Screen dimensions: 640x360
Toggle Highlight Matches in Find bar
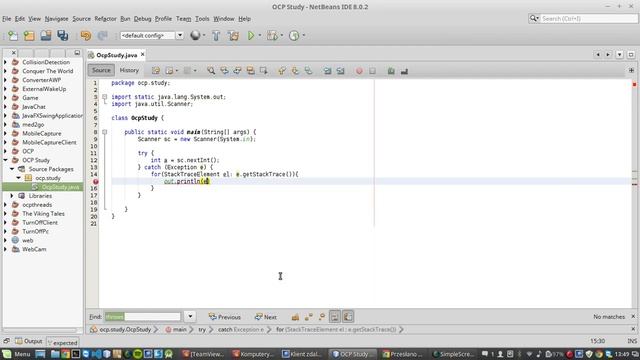tap(335, 317)
